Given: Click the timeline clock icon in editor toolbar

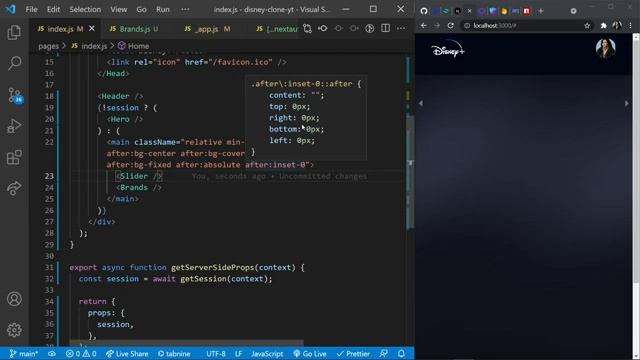Looking at the screenshot, I should point(369,29).
